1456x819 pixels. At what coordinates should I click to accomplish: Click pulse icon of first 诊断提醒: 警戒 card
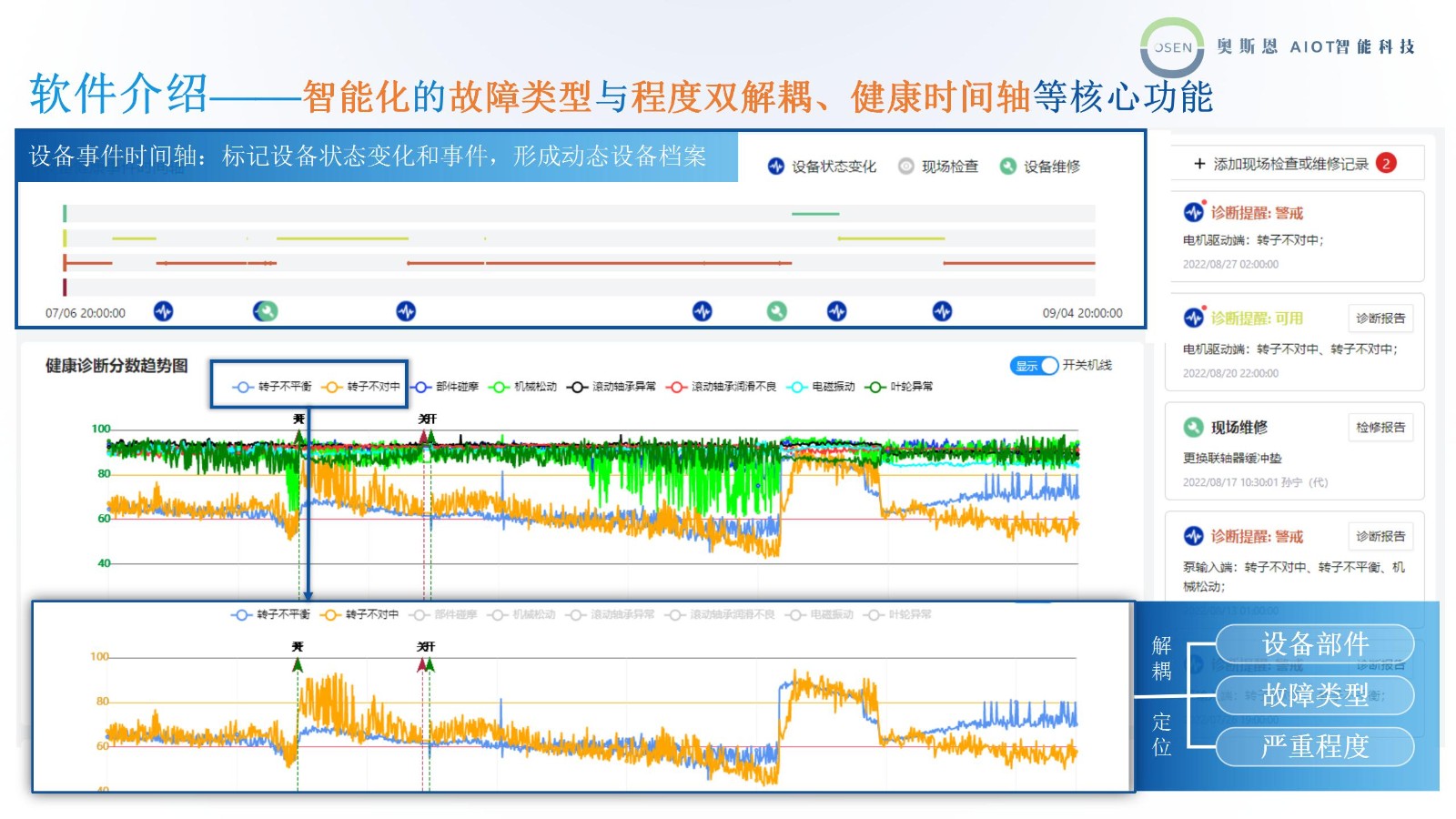tap(1193, 212)
